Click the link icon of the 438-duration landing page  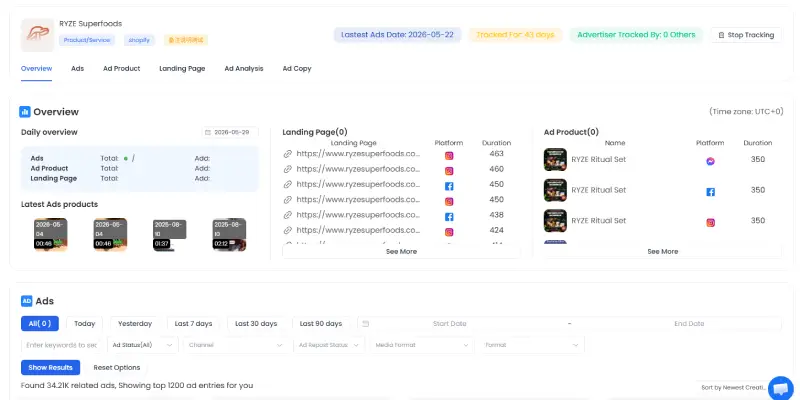coord(288,215)
